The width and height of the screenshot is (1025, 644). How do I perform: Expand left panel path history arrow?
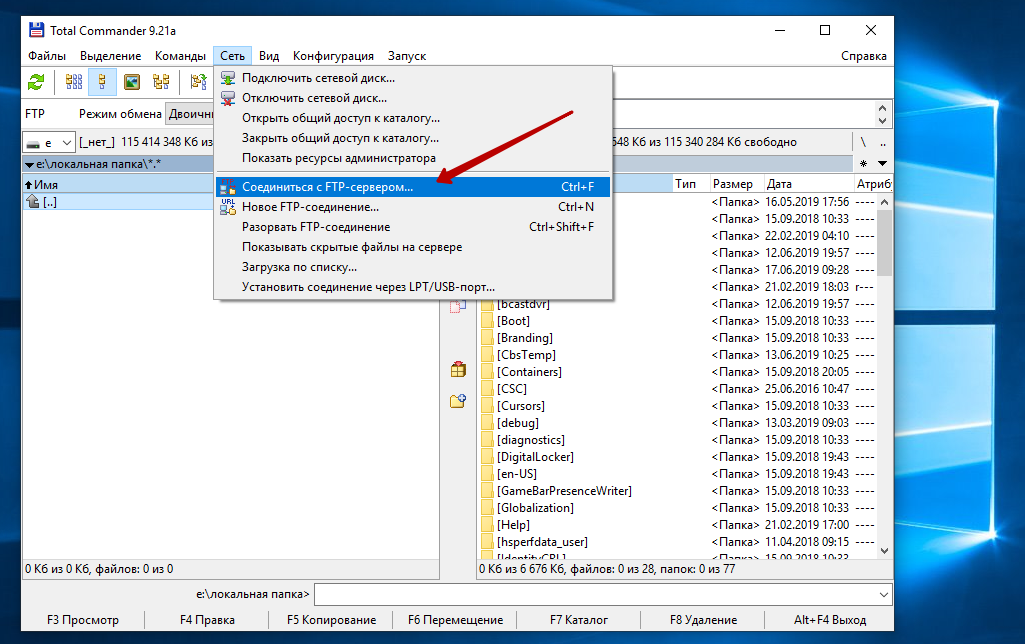[x=29, y=165]
